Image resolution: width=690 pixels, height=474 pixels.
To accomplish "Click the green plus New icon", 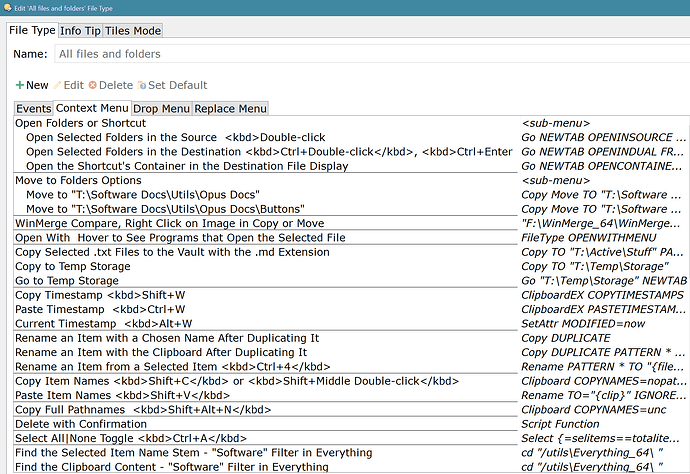I will tap(20, 85).
